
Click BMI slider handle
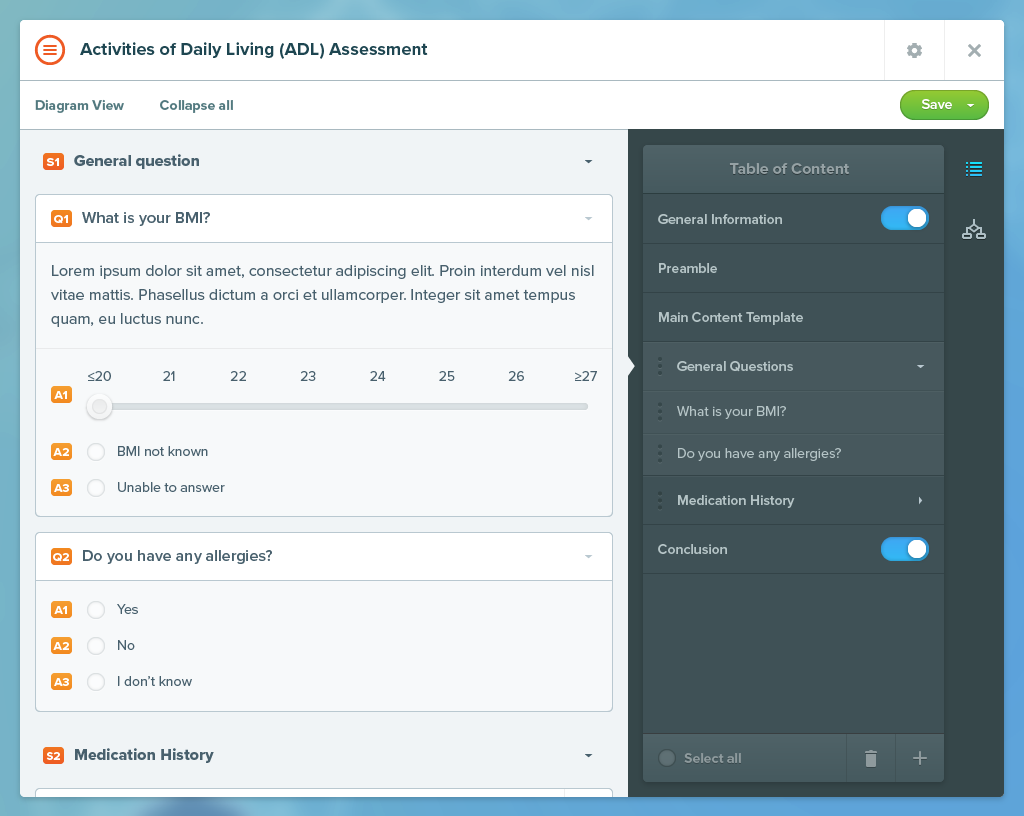pyautogui.click(x=99, y=407)
